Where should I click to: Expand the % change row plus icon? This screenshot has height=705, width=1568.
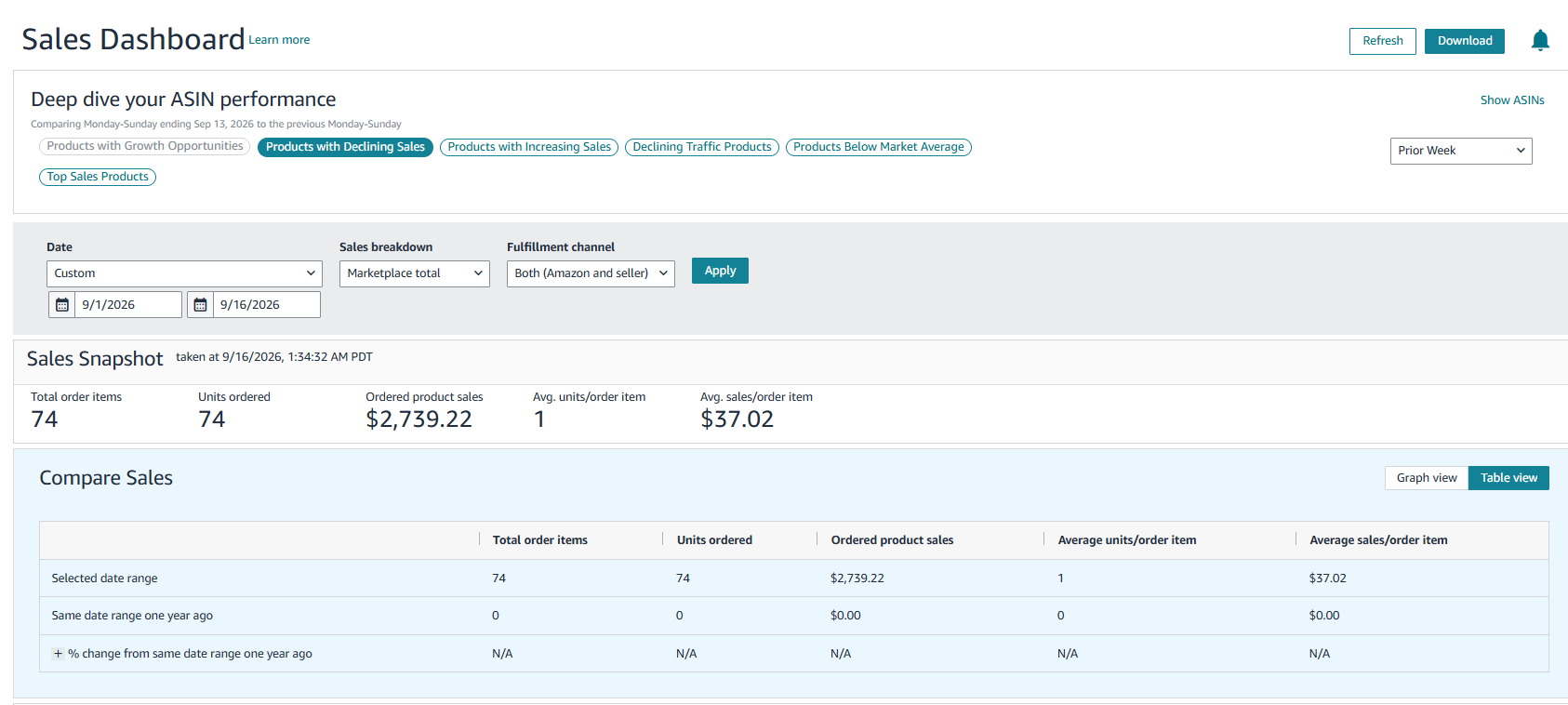click(58, 654)
